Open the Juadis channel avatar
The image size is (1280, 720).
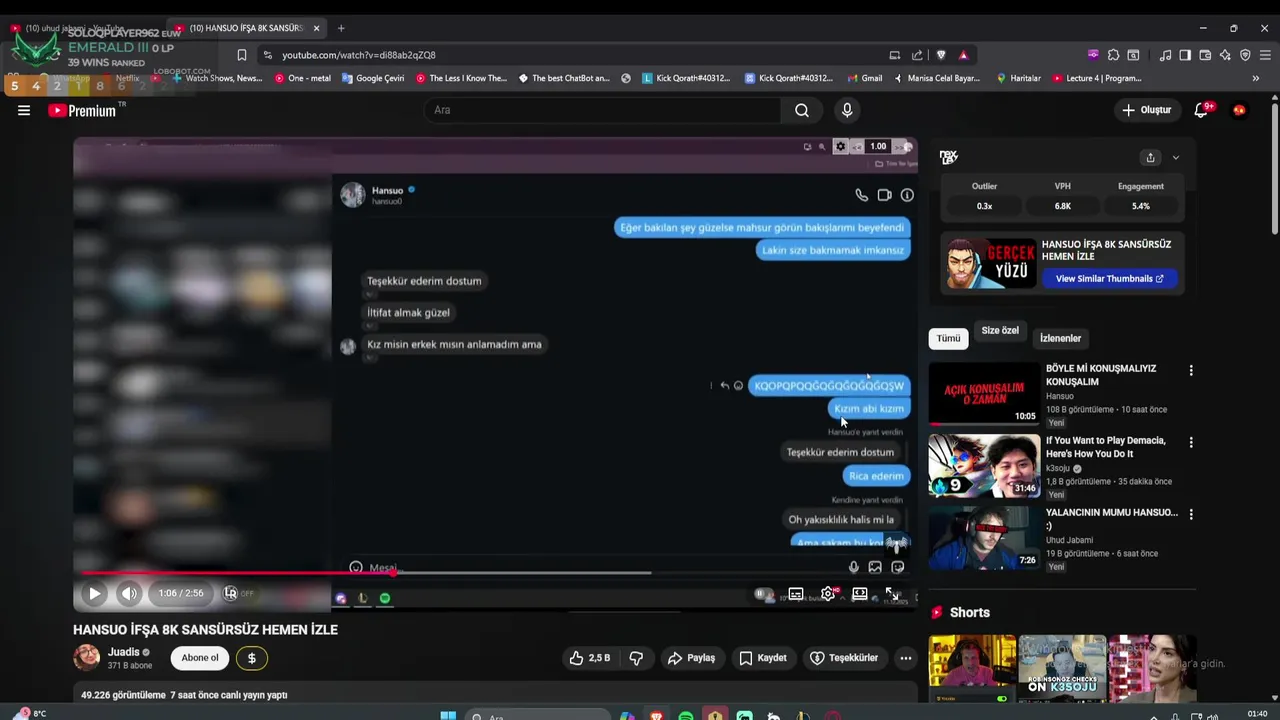87,657
